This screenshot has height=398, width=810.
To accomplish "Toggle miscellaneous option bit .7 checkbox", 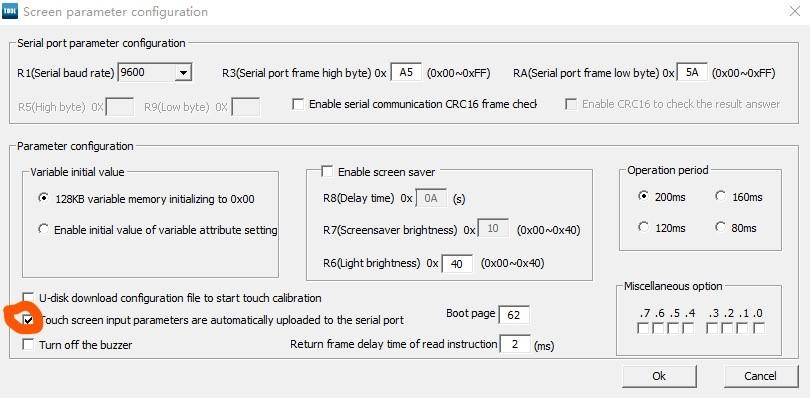I will (643, 328).
